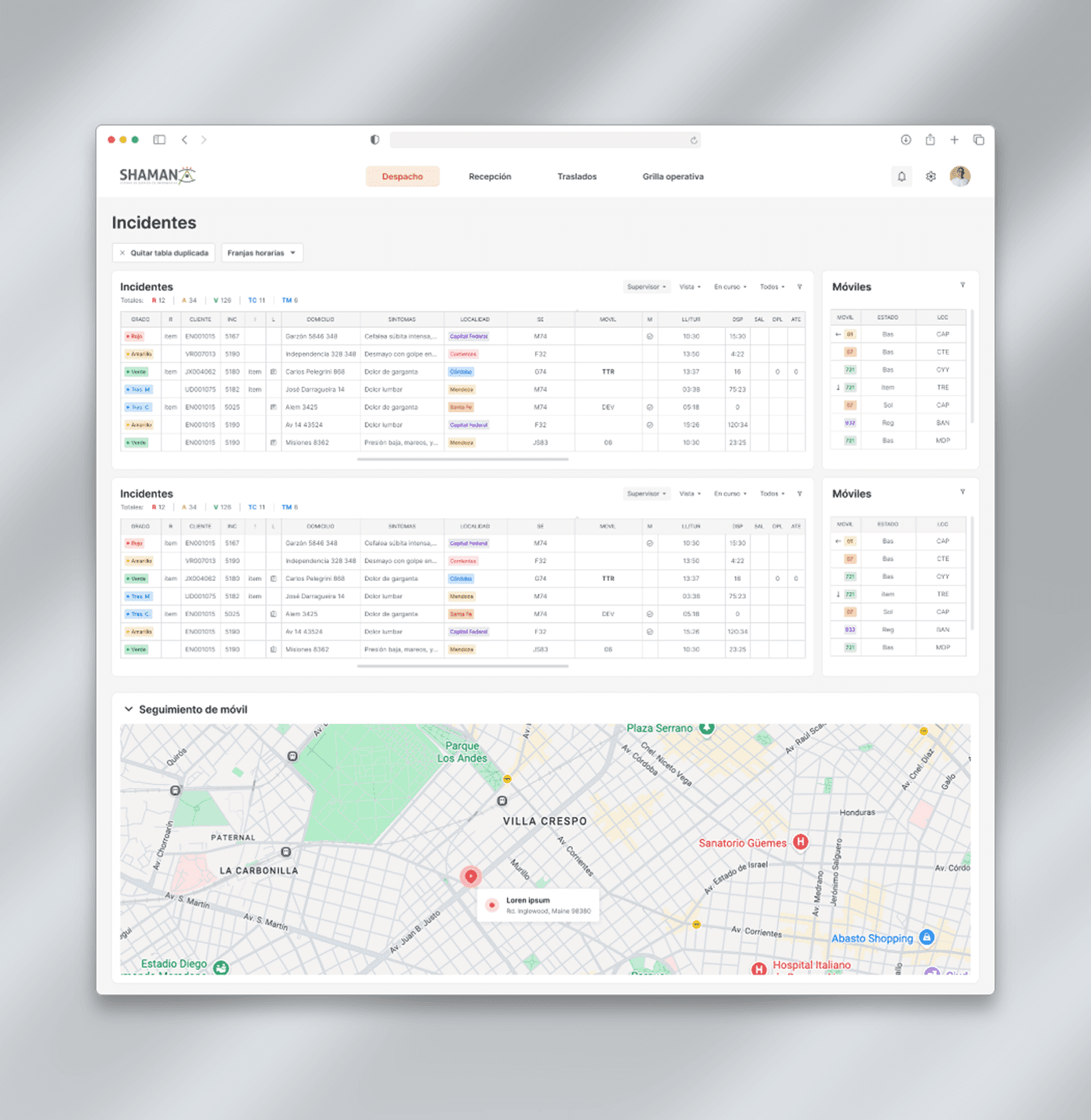This screenshot has height=1120, width=1091.
Task: Click the Plaza Serrano marker on the map
Action: (x=707, y=728)
